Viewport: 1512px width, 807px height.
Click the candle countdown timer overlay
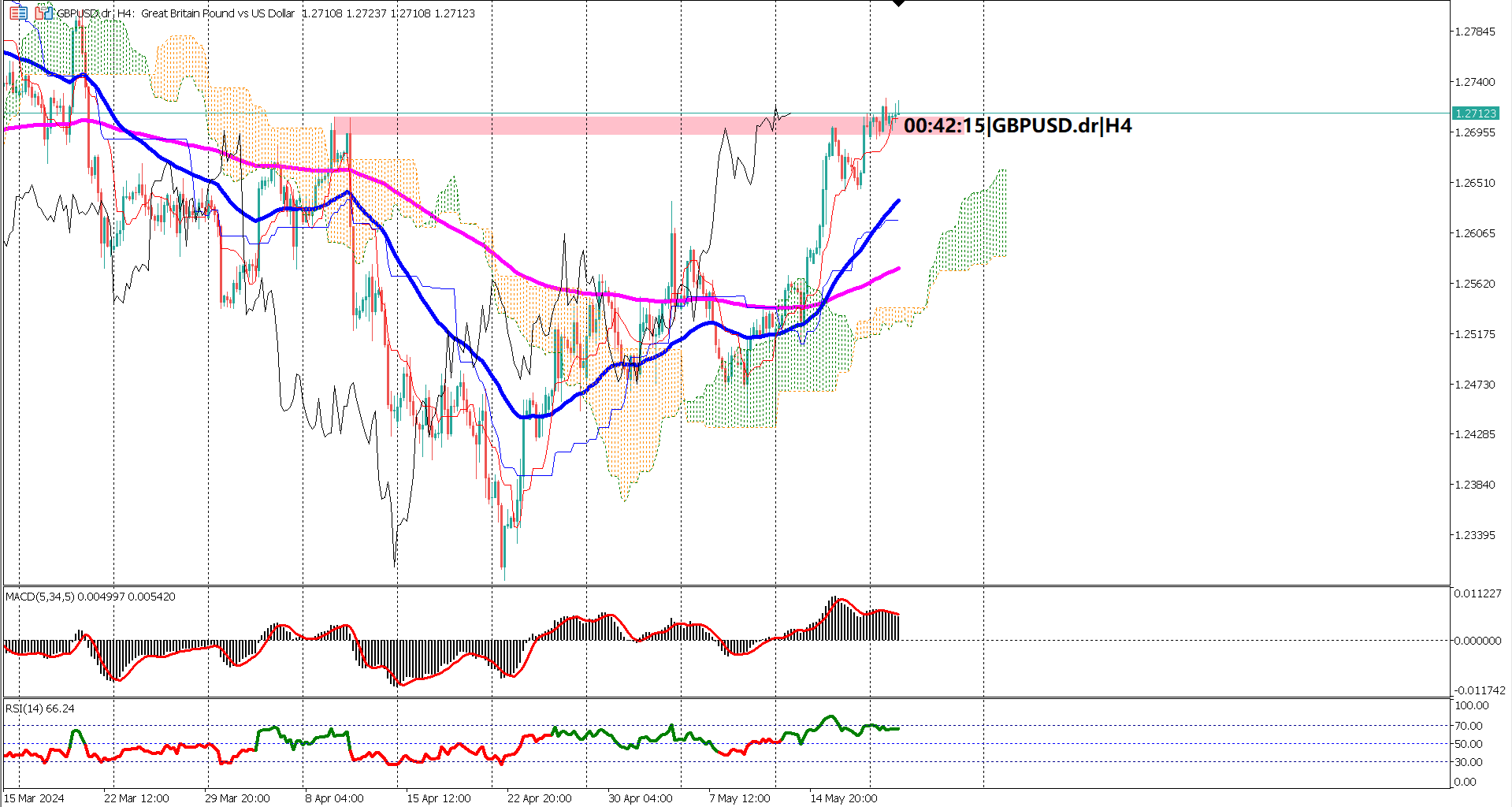coord(1016,125)
